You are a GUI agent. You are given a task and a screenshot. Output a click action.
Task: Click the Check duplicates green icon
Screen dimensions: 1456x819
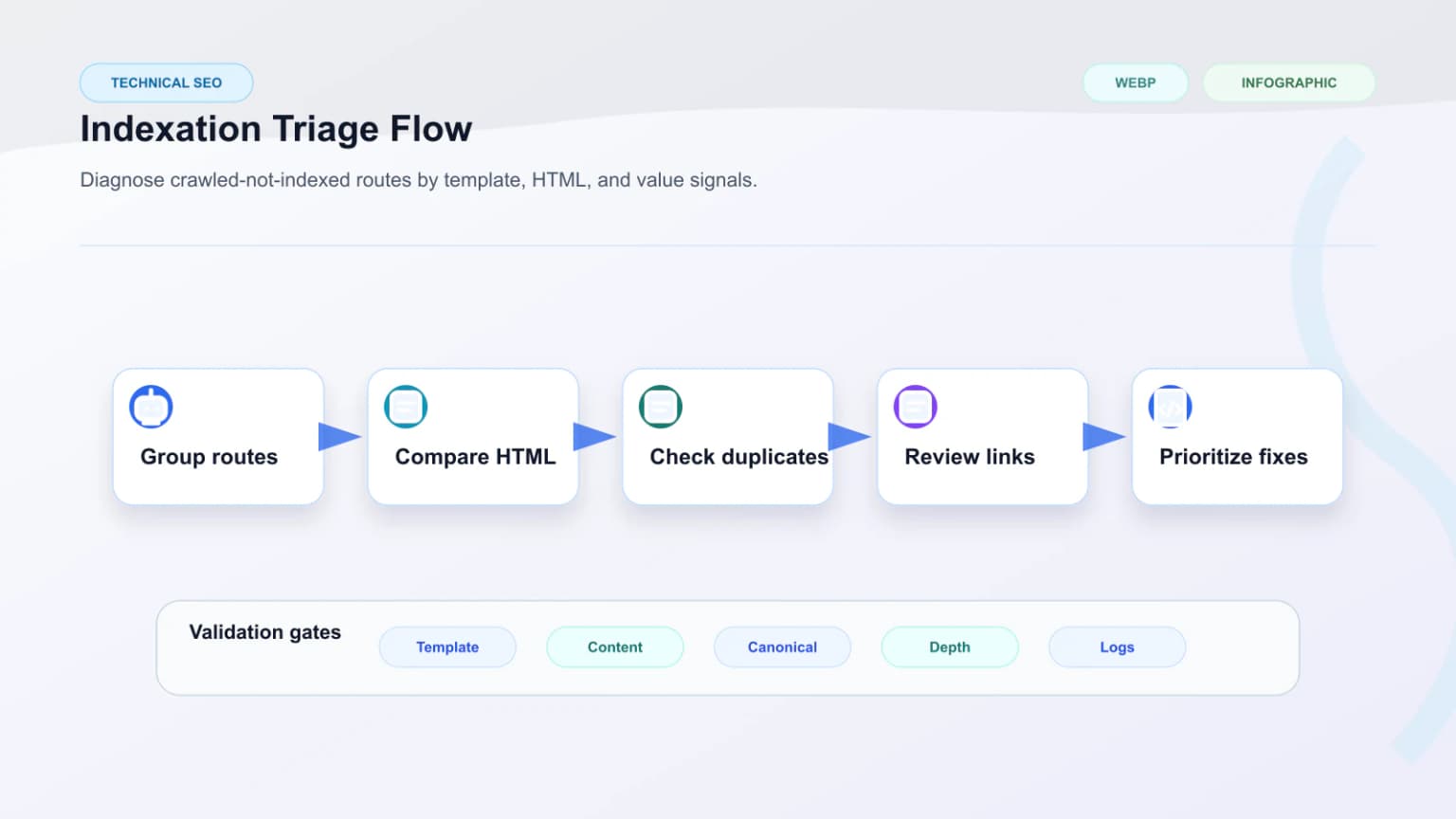pos(661,407)
